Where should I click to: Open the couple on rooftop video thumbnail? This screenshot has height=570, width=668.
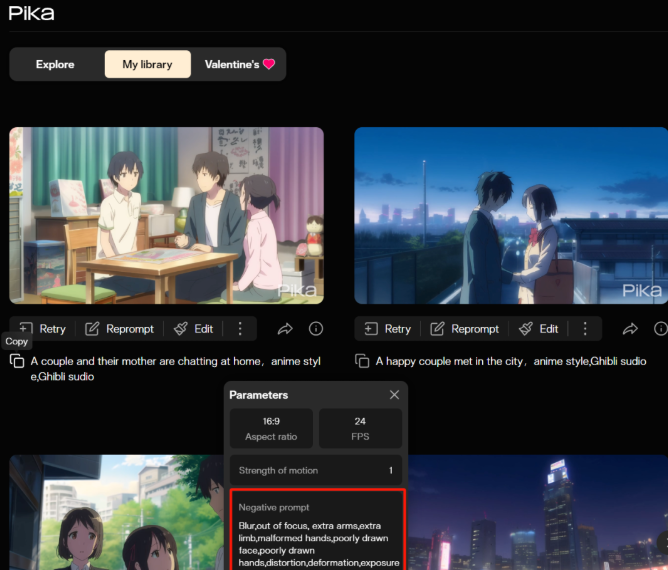coord(511,215)
